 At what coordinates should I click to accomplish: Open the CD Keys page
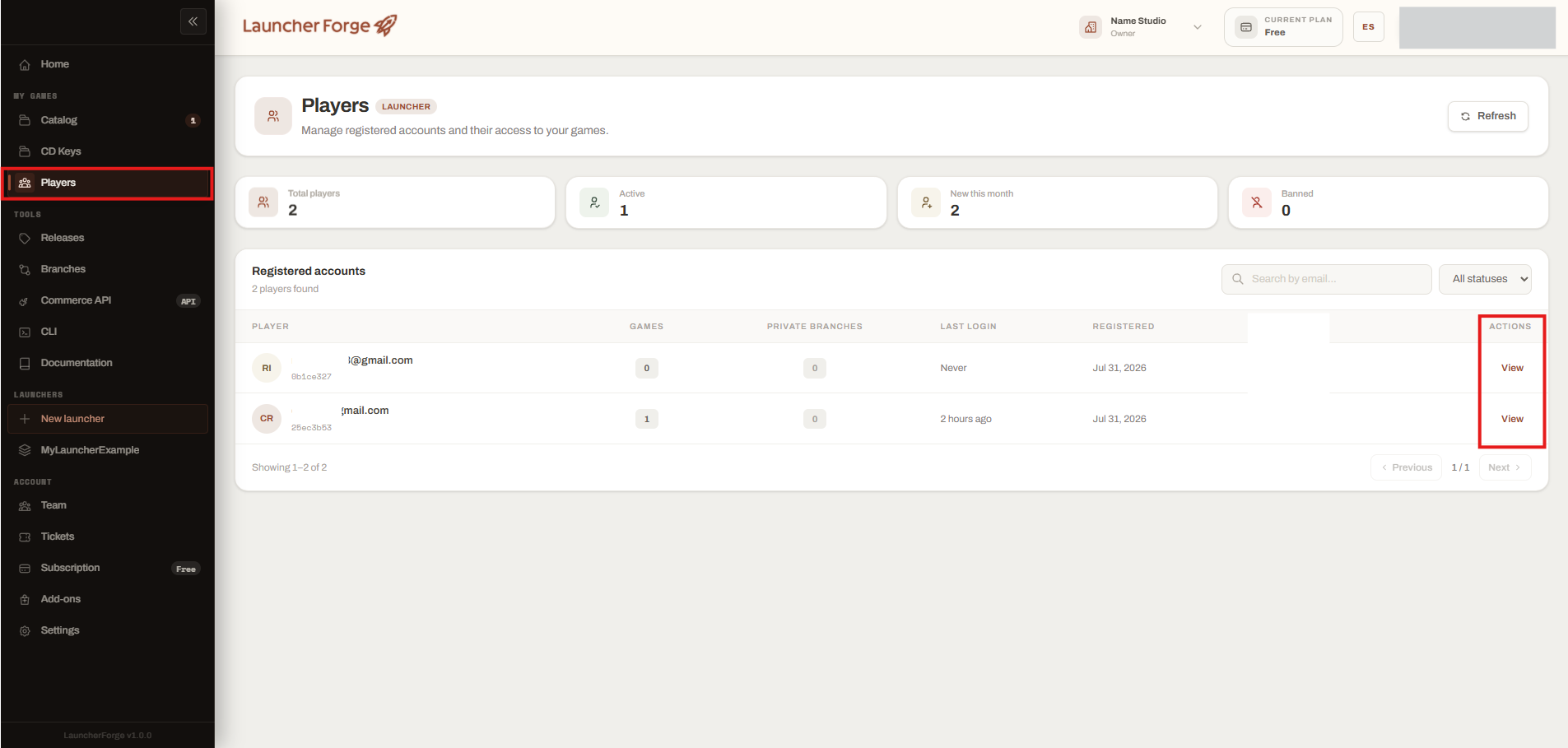pyautogui.click(x=107, y=151)
